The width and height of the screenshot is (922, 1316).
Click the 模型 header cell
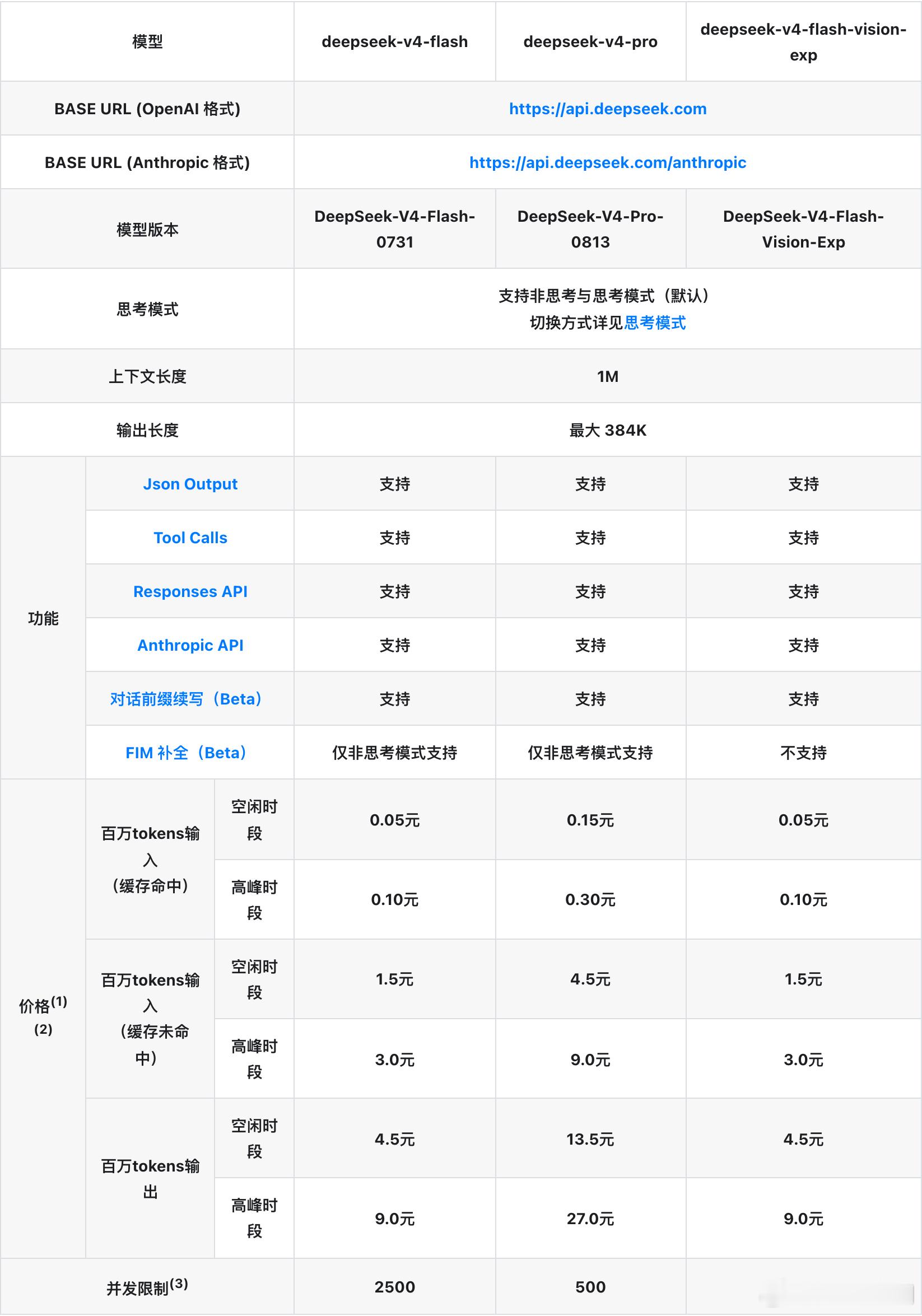tap(147, 41)
